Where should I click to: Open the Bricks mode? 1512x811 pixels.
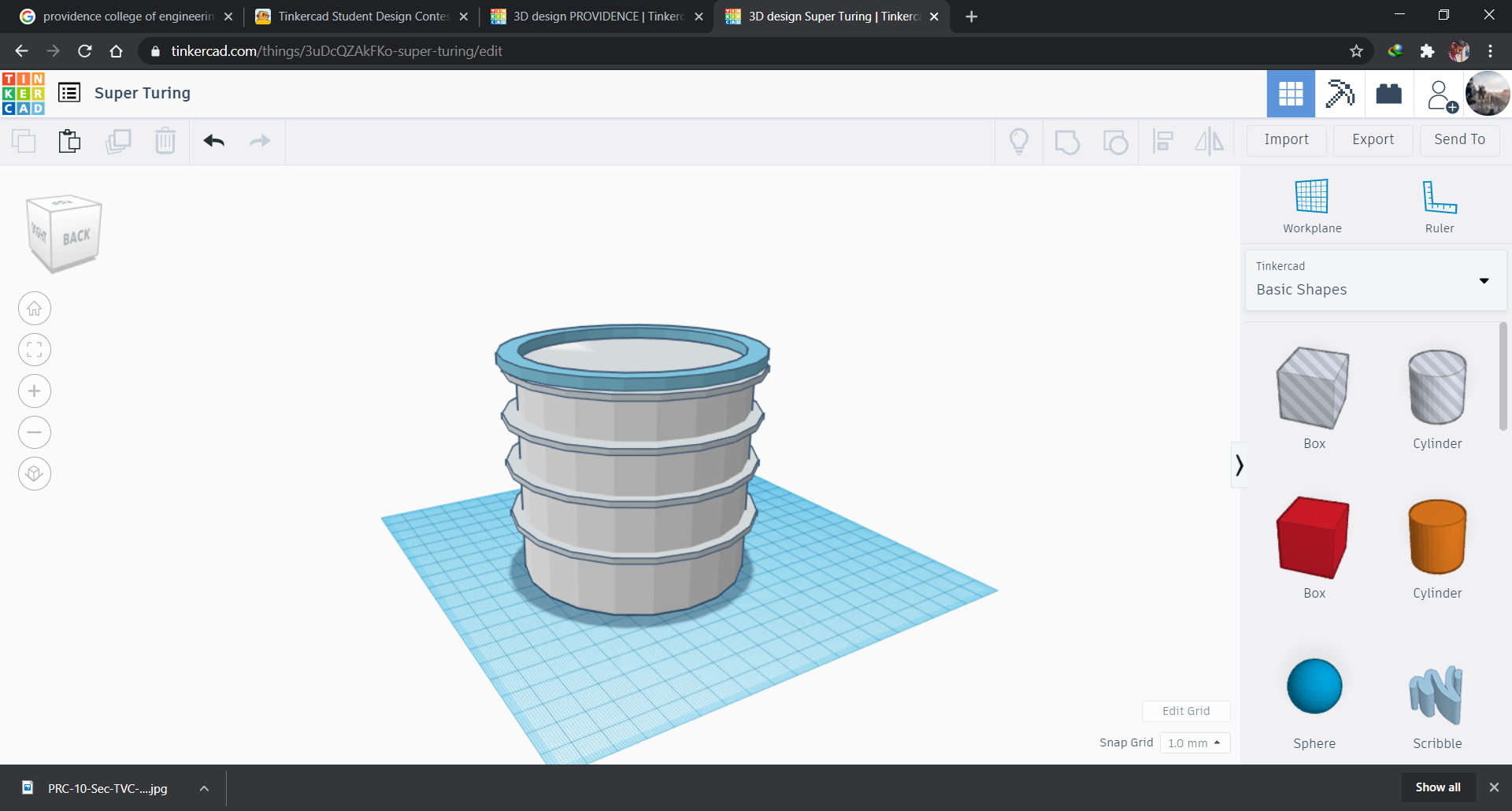[x=1388, y=94]
